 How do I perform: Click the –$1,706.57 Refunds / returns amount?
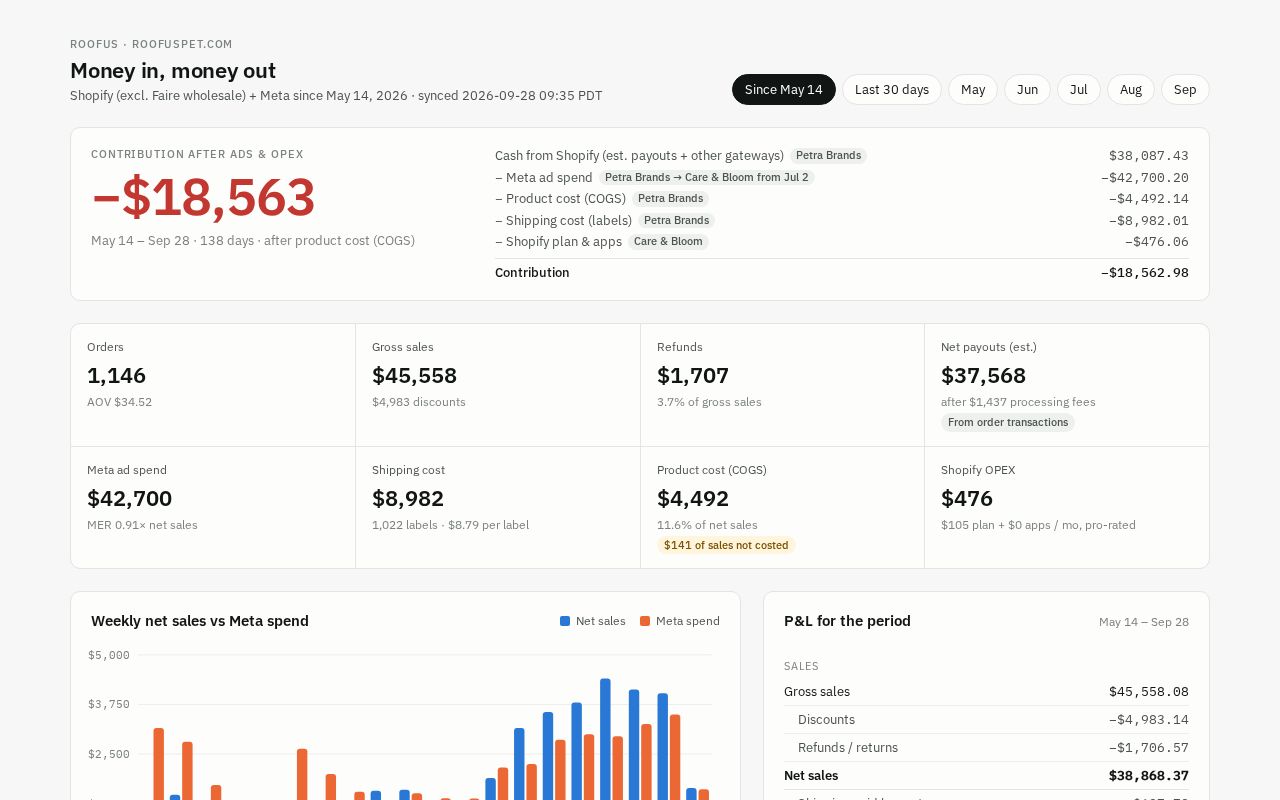[x=1148, y=748]
